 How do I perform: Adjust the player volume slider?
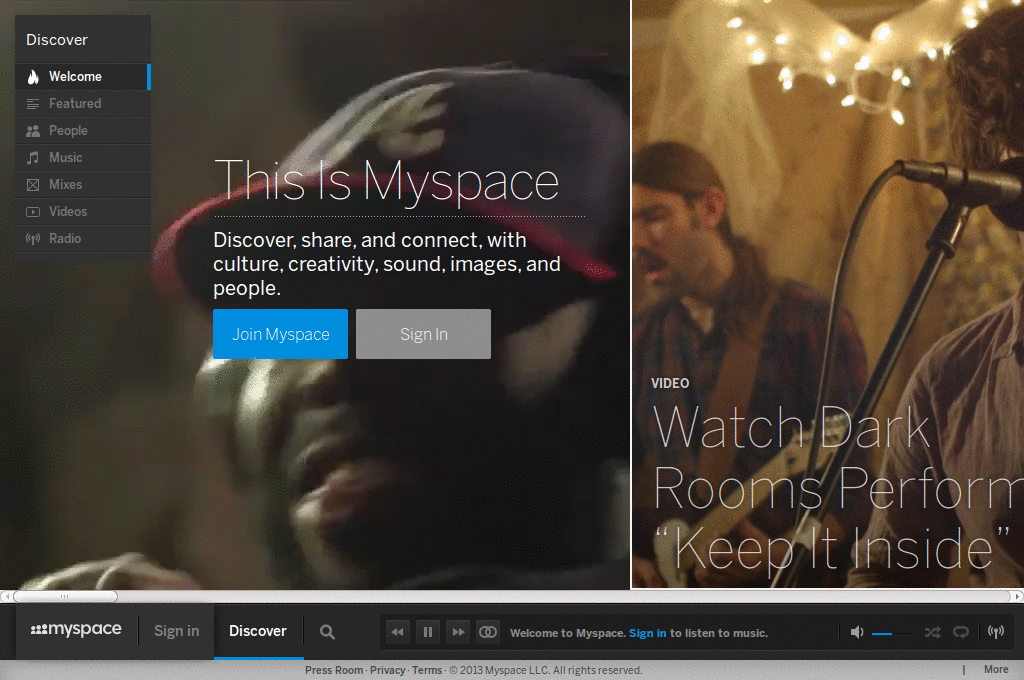click(x=891, y=634)
